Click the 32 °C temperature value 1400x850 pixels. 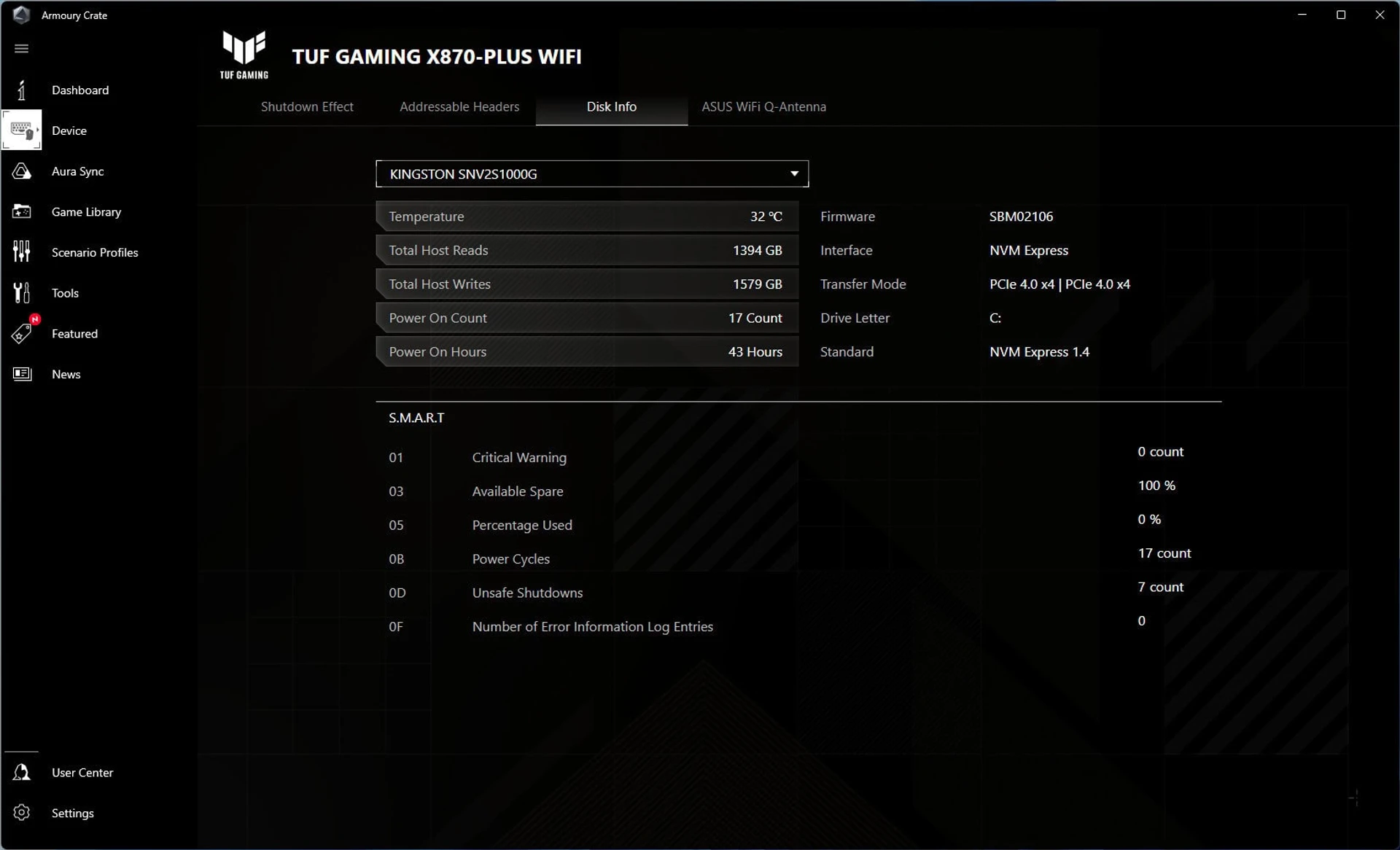click(766, 217)
